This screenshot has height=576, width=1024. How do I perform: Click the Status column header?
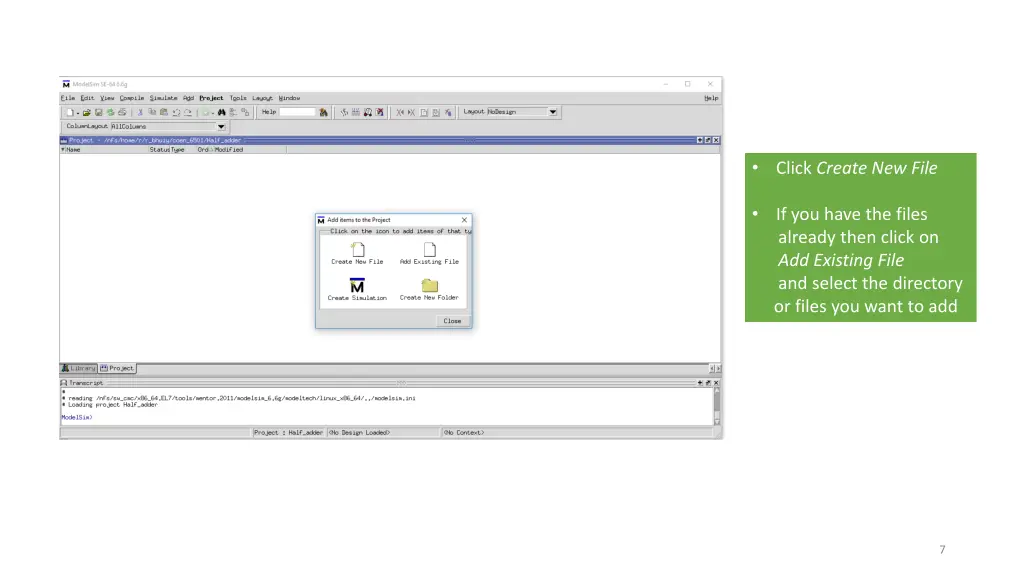[x=159, y=150]
